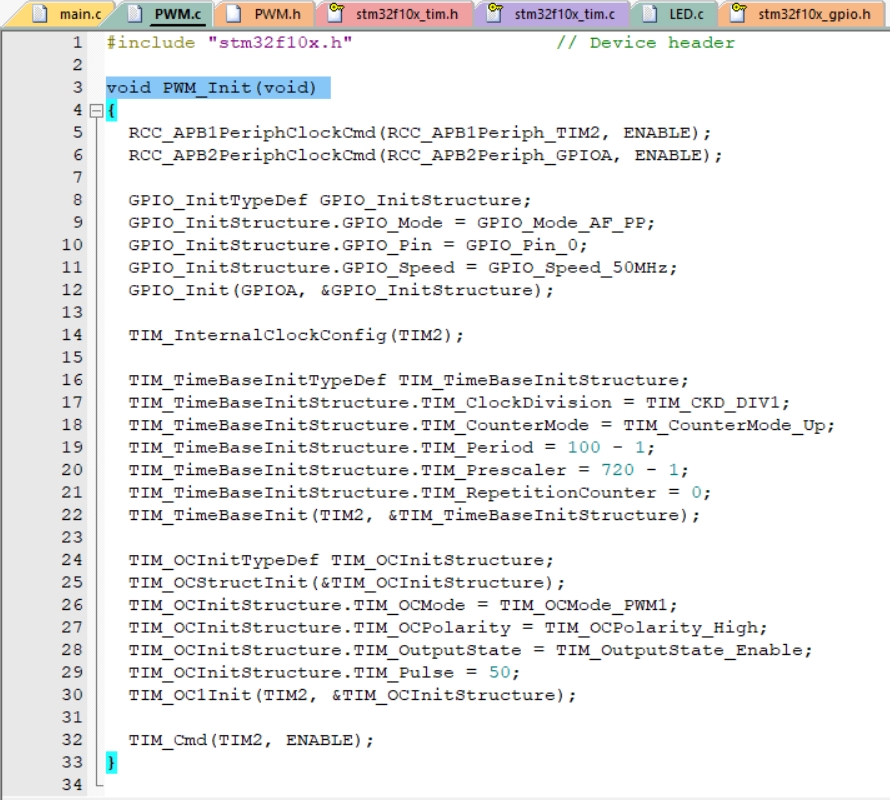890x800 pixels.
Task: Open the stm32f10x_gpio.h tab
Action: [801, 14]
